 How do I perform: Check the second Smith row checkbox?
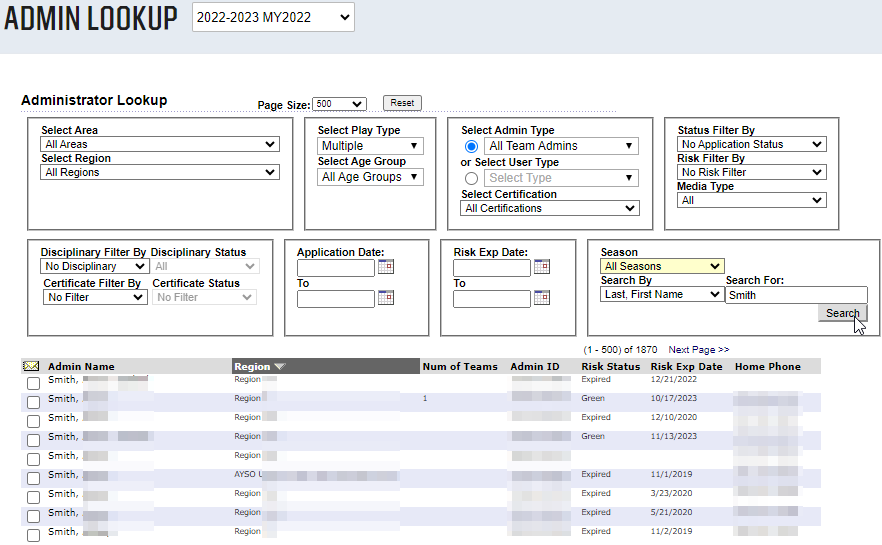33,402
